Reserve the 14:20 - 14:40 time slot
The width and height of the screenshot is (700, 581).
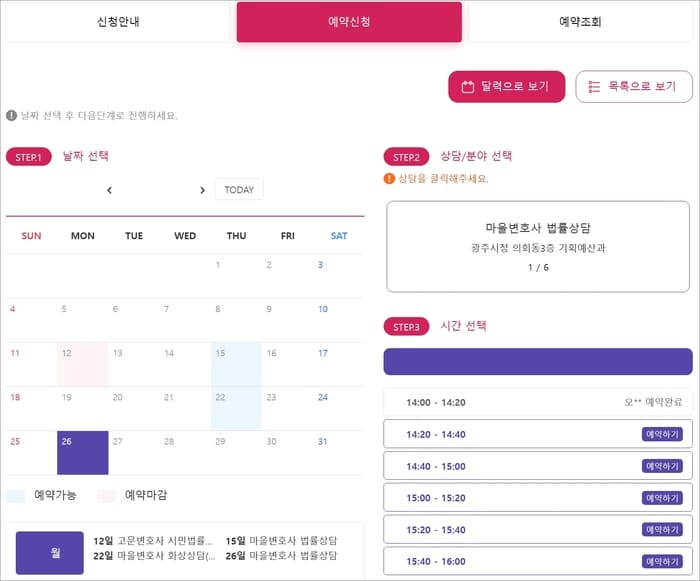[x=662, y=434]
